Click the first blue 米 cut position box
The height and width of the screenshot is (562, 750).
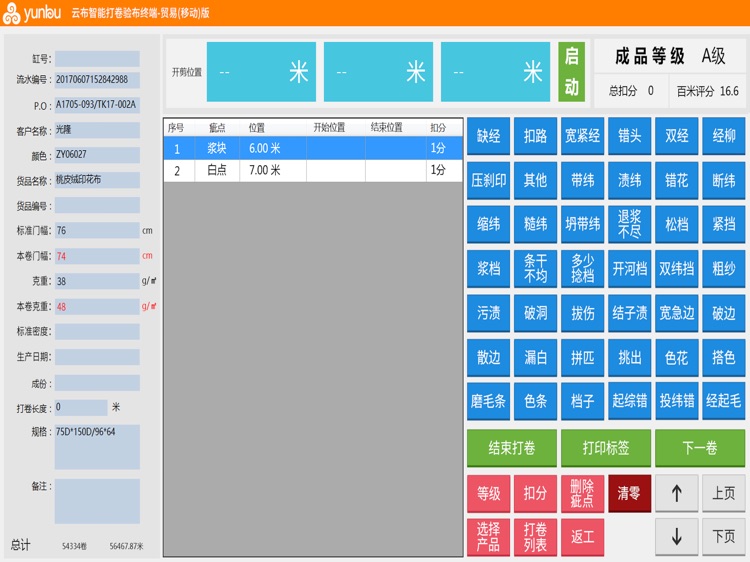click(261, 72)
